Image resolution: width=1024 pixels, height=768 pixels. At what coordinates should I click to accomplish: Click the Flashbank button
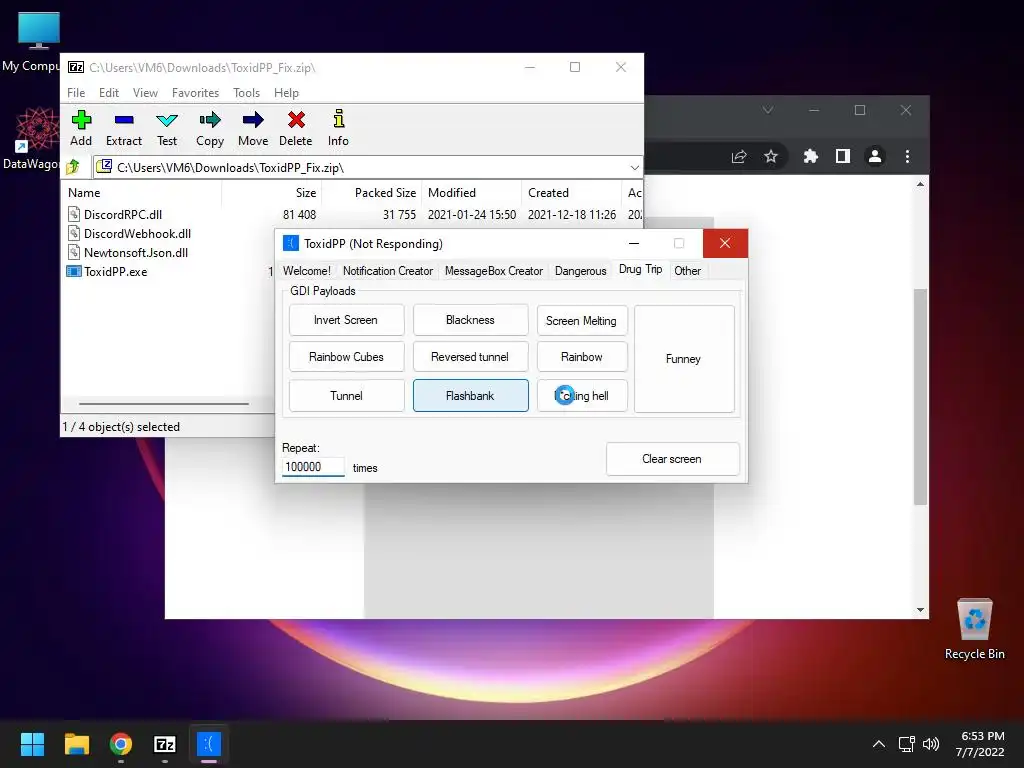point(470,396)
